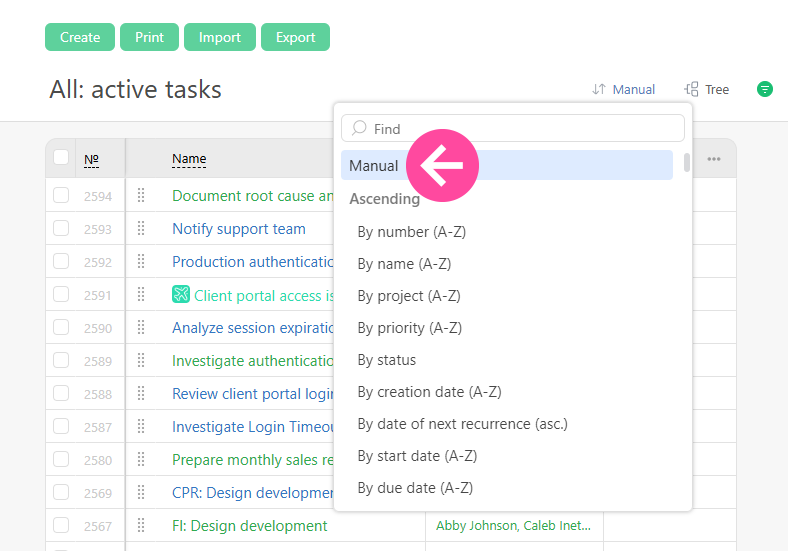Viewport: 788px width, 551px height.
Task: Click the Export button
Action: point(295,37)
